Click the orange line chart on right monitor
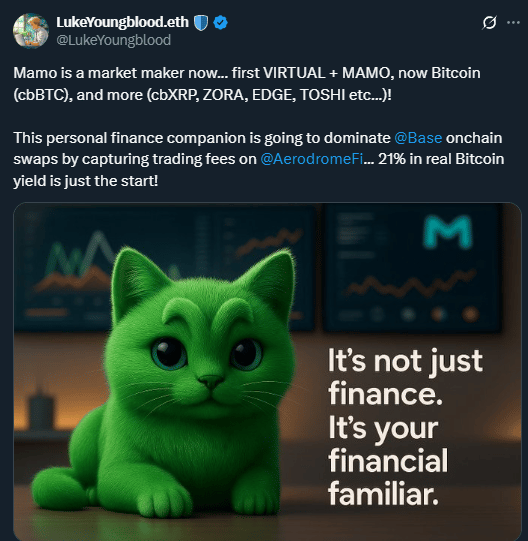The image size is (528, 541). tap(411, 285)
